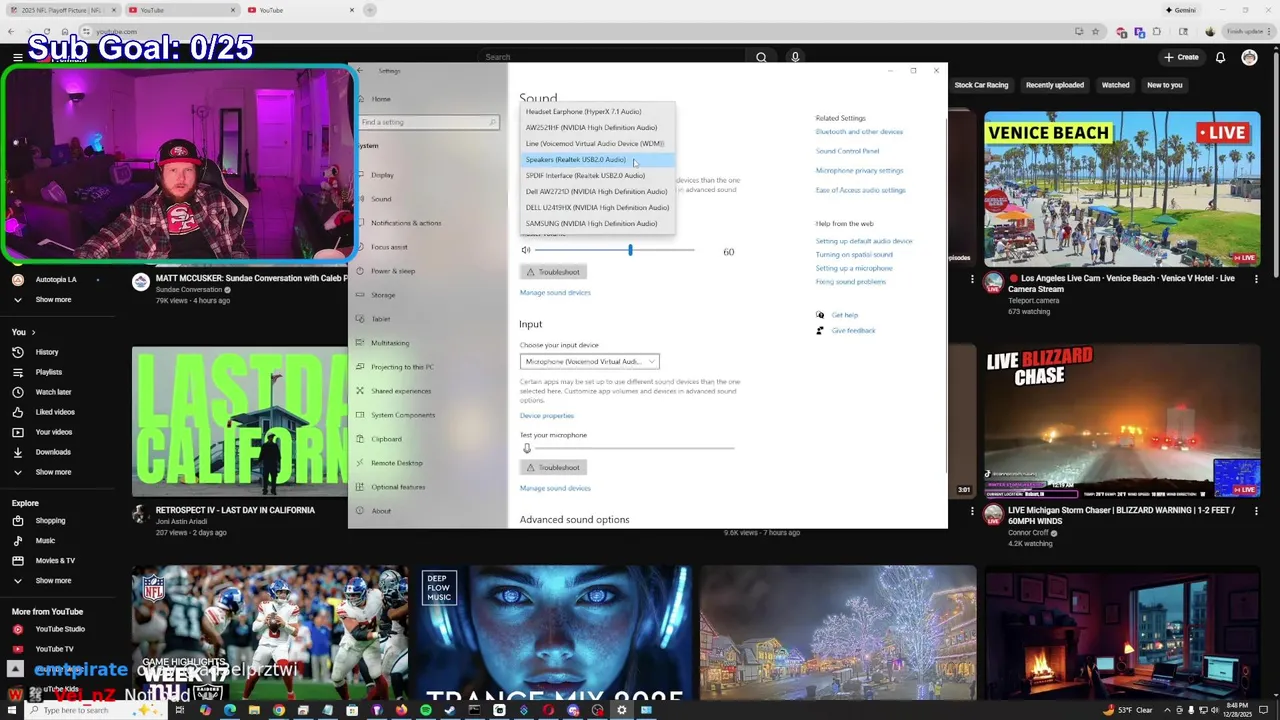This screenshot has width=1280, height=720.
Task: Expand Show more under Explore
Action: coord(53,581)
